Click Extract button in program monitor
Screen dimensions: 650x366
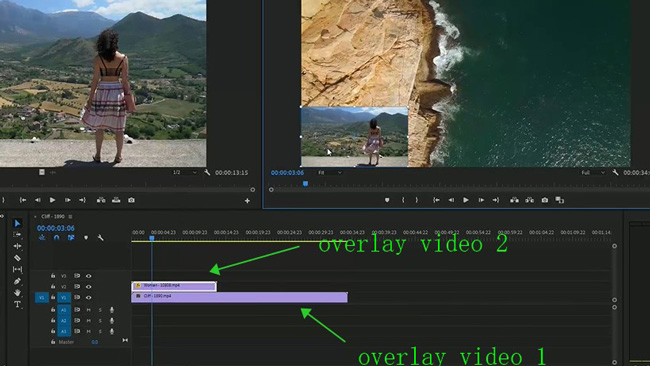coord(529,200)
